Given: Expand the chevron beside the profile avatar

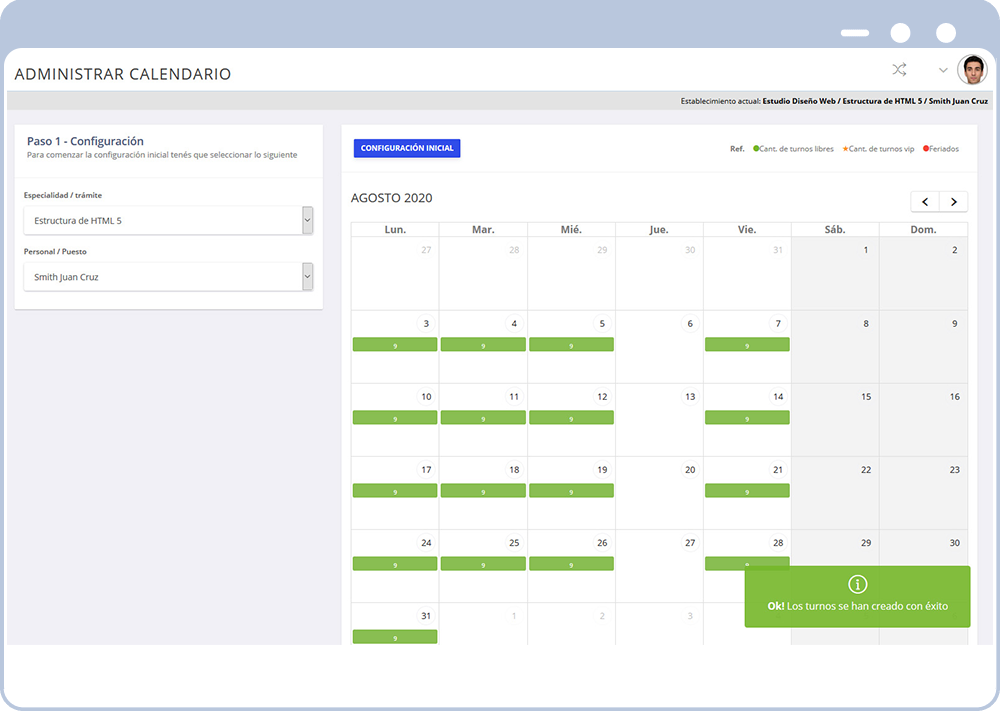Looking at the screenshot, I should coord(941,71).
